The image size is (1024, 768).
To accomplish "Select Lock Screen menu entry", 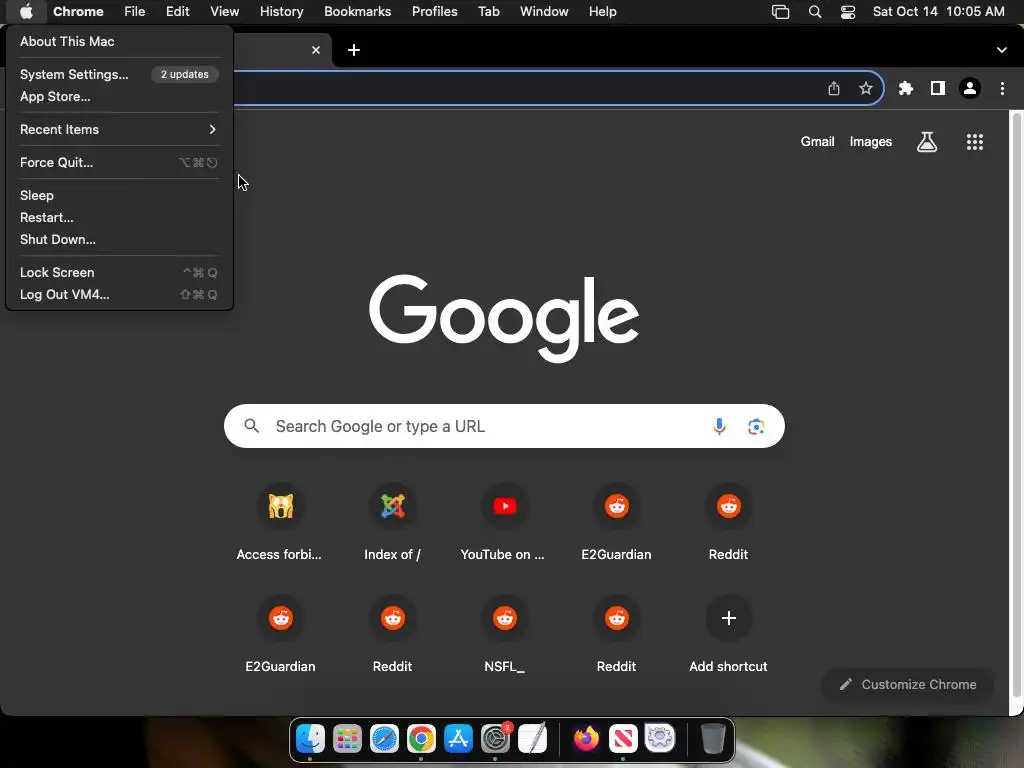I will click(119, 272).
